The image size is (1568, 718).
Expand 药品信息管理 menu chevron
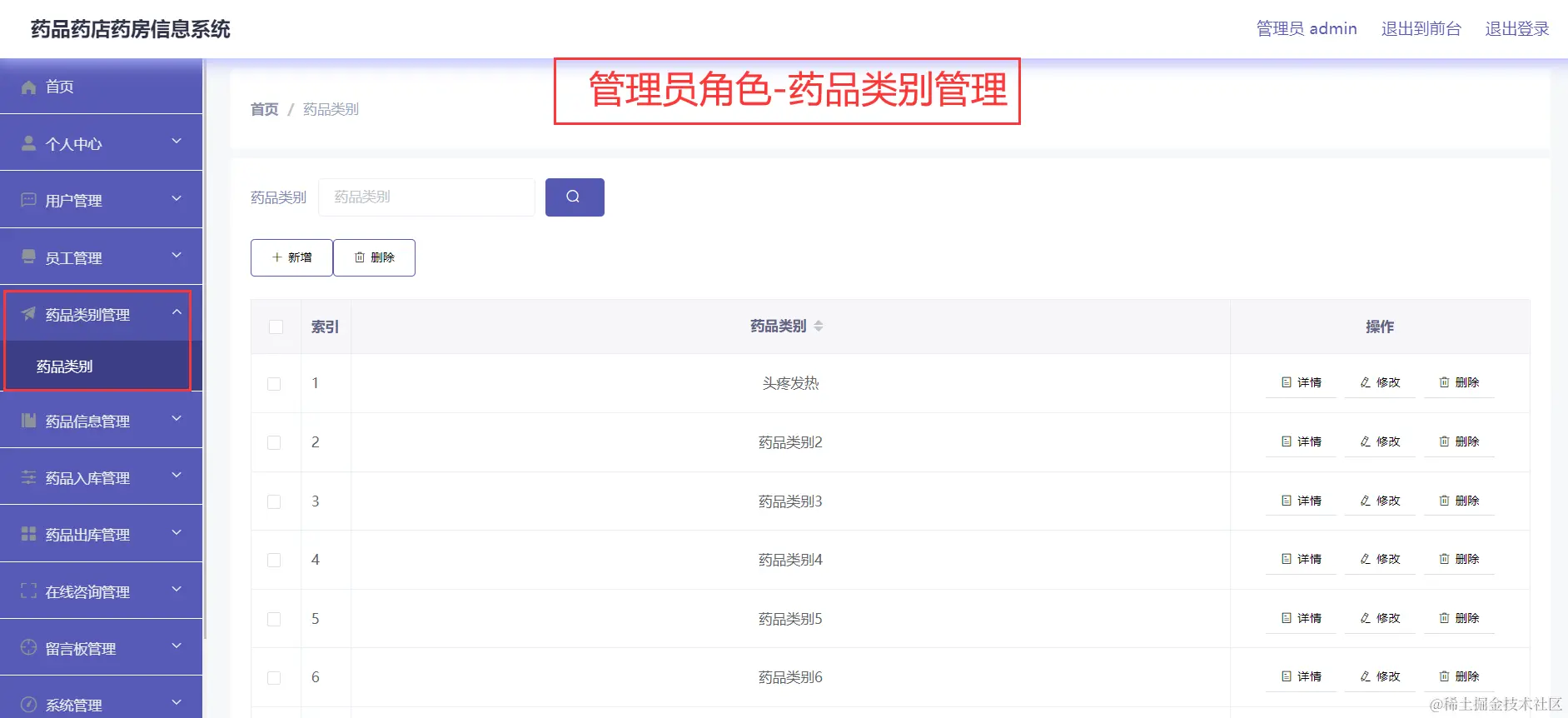[x=177, y=418]
